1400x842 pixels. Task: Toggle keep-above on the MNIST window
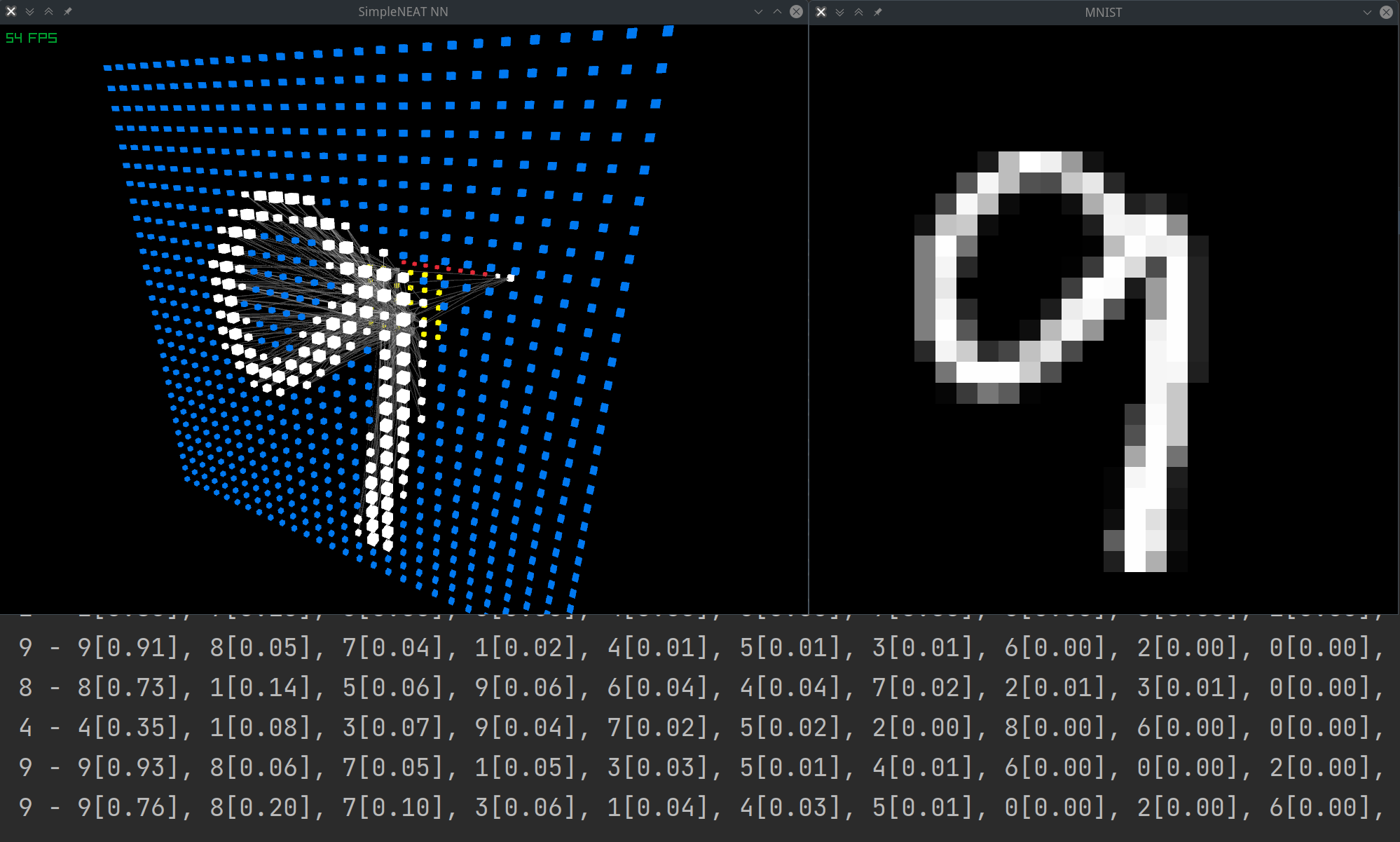(x=858, y=12)
